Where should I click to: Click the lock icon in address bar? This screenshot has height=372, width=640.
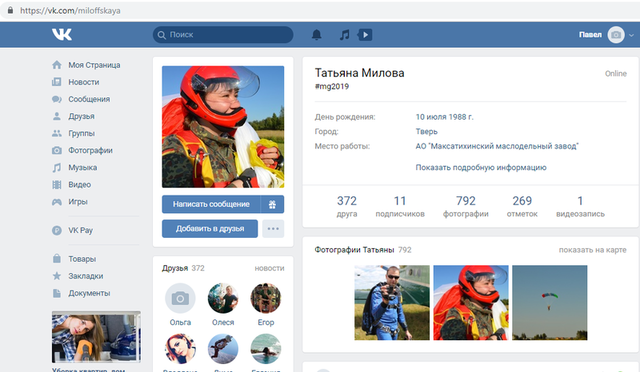pos(10,10)
